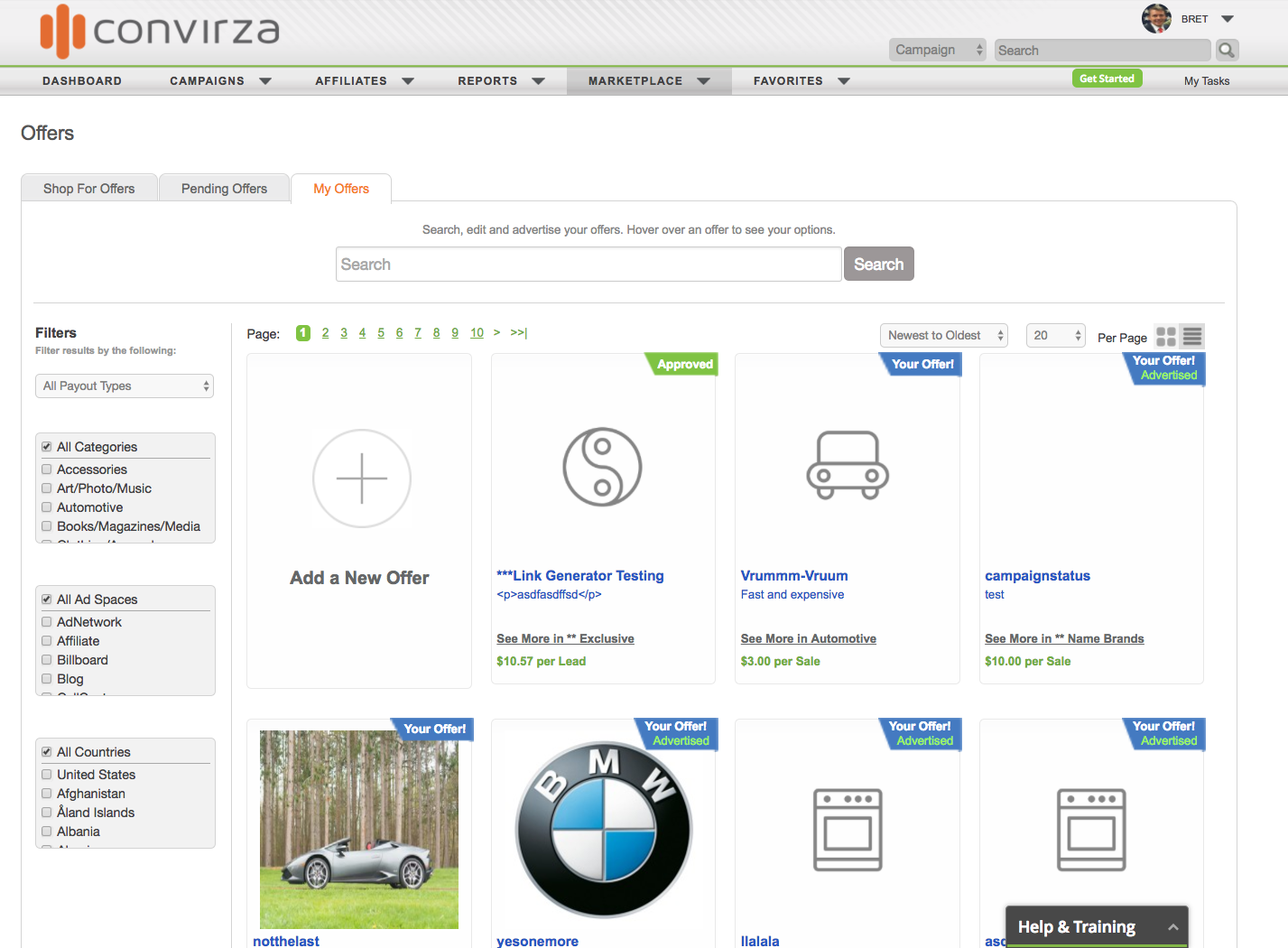Open the Newest to Oldest sort dropdown
This screenshot has height=948, width=1288.
[944, 335]
